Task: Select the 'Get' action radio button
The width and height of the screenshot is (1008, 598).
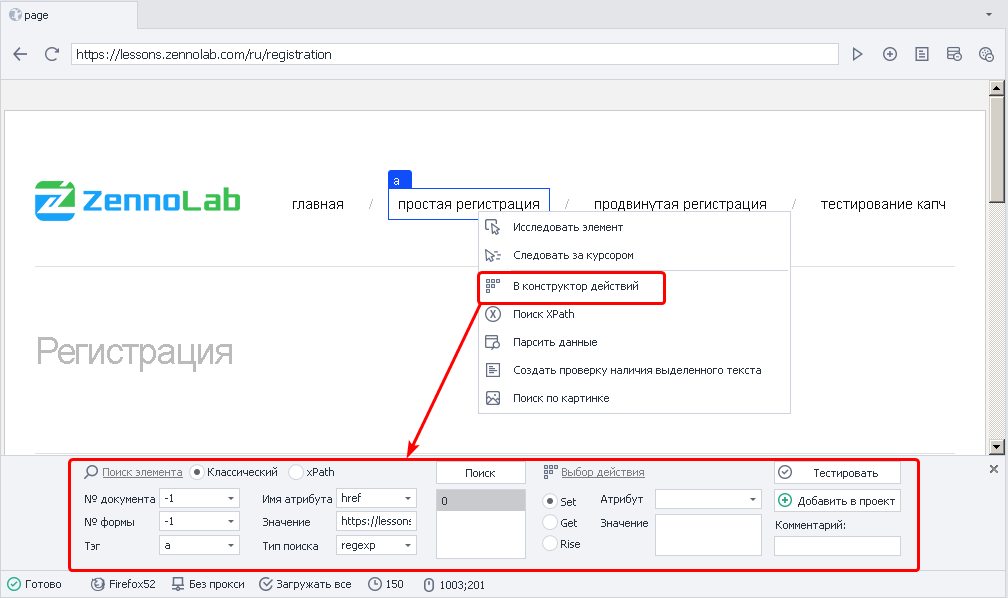Action: pyautogui.click(x=550, y=522)
